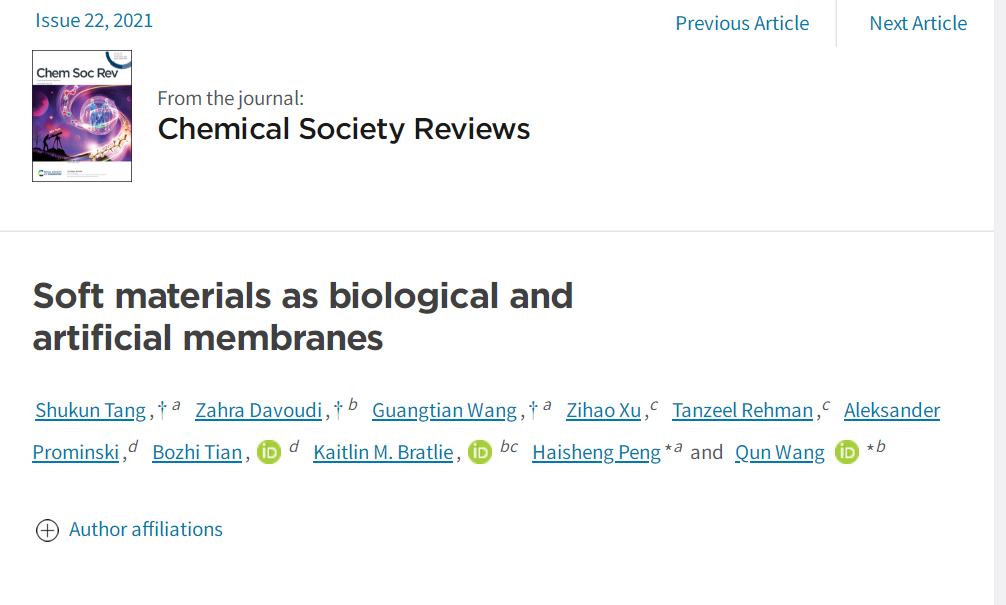Image resolution: width=1006 pixels, height=605 pixels.
Task: Open the Chem Soc Rev cover thumbnail
Action: coord(82,116)
